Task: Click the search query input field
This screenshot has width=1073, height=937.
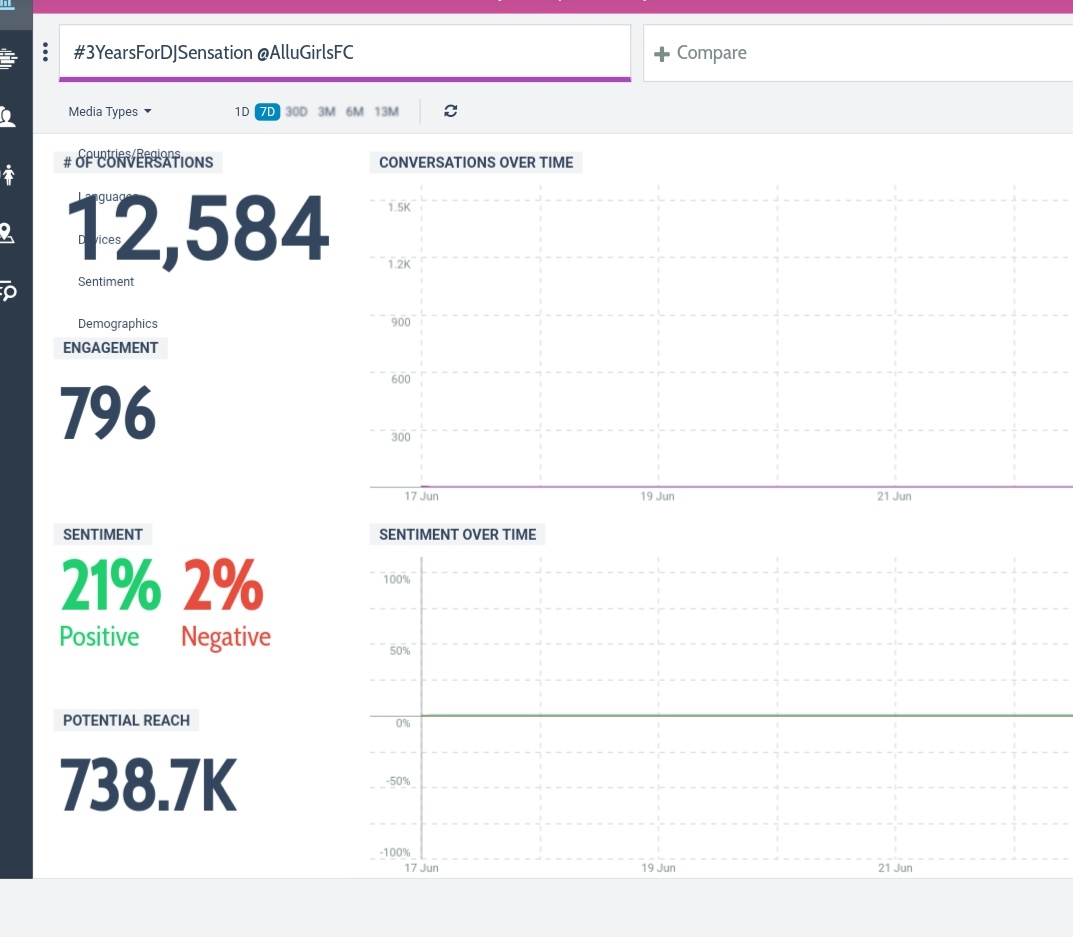Action: coord(345,53)
